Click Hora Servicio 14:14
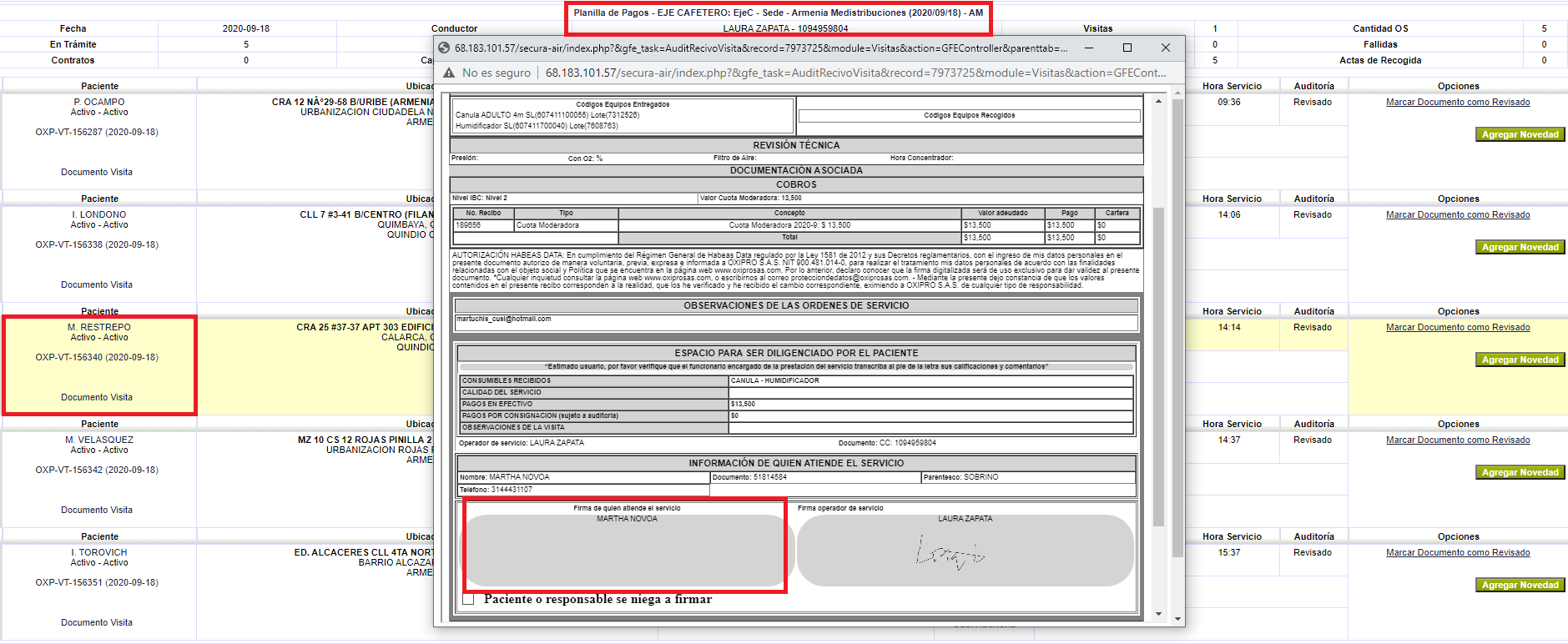Viewport: 1568px width, 644px height. coord(1228,327)
